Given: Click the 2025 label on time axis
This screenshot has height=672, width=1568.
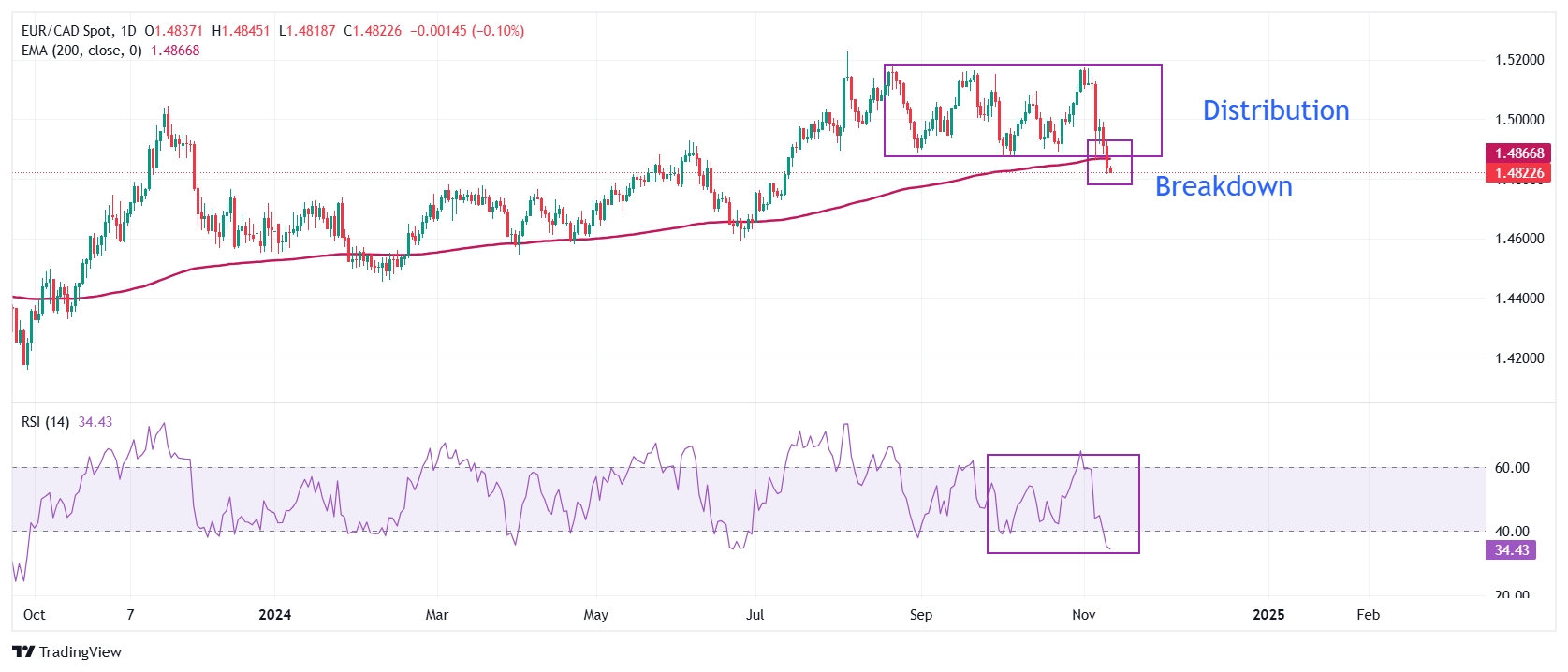Looking at the screenshot, I should coord(1268,615).
